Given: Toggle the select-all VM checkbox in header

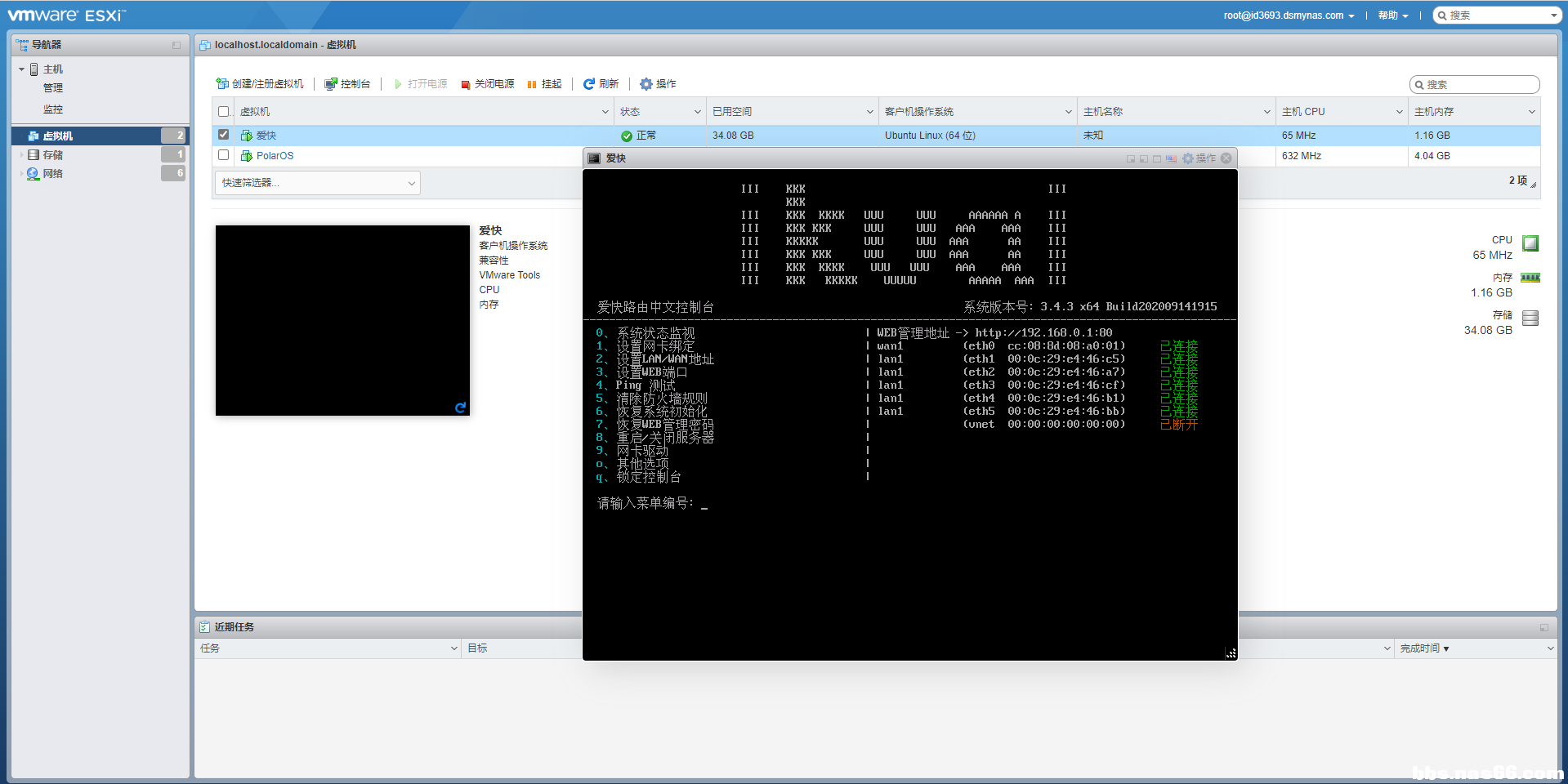Looking at the screenshot, I should [x=224, y=112].
